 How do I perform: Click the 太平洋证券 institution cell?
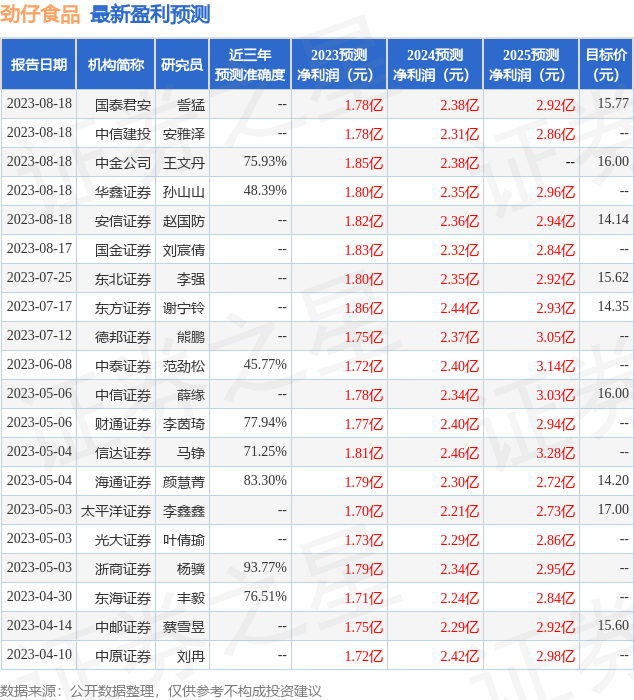(116, 511)
